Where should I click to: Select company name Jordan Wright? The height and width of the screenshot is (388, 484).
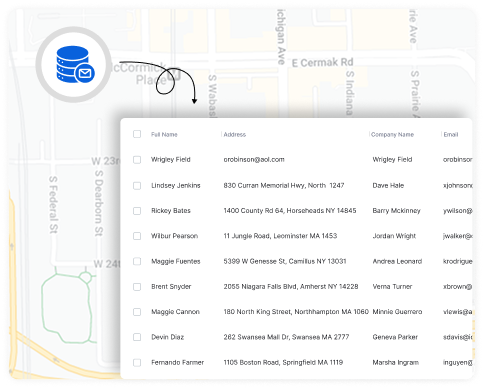394,236
